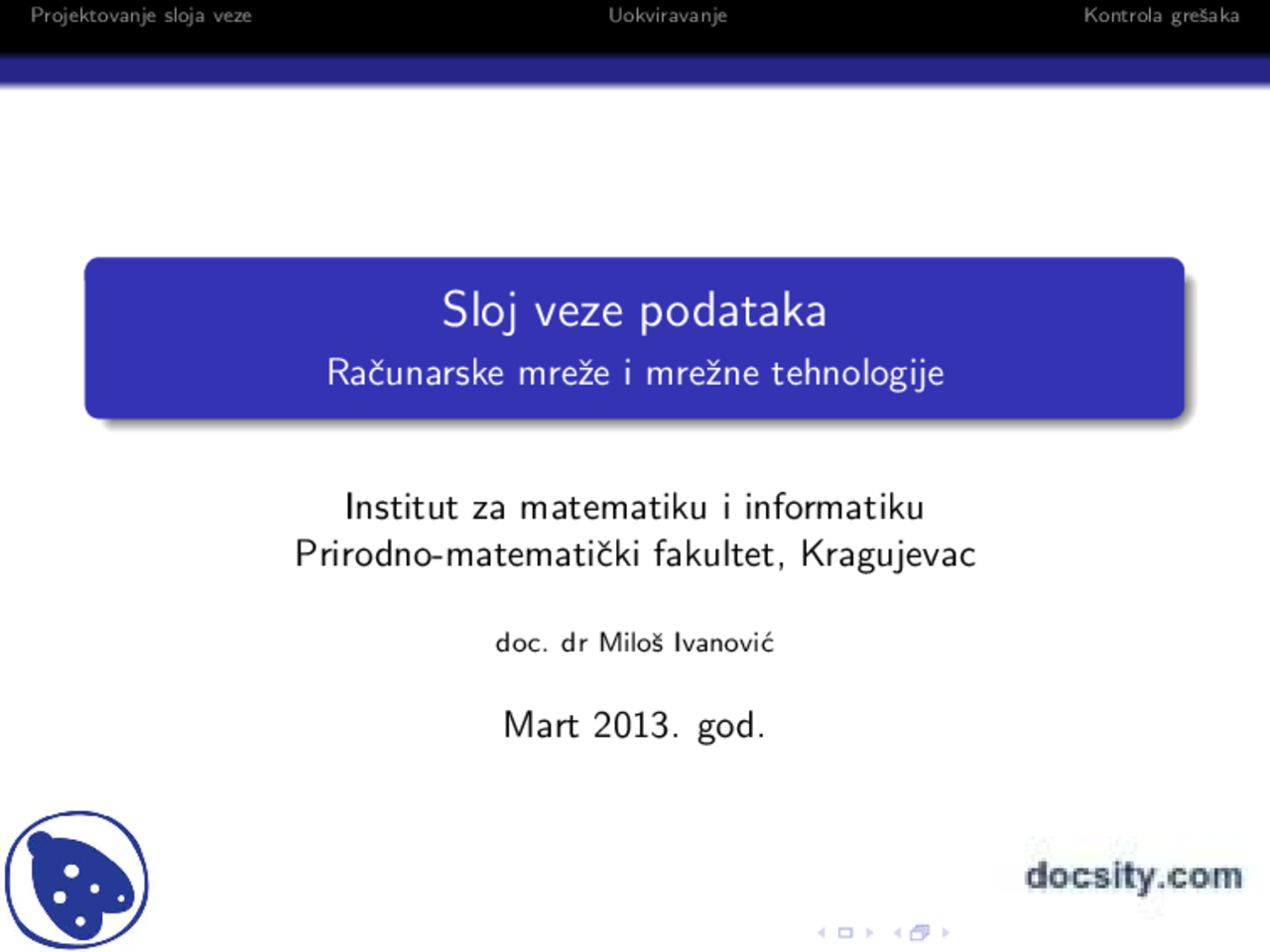Click the back-section arrow beside frames icon
The width and height of the screenshot is (1270, 952).
(896, 932)
